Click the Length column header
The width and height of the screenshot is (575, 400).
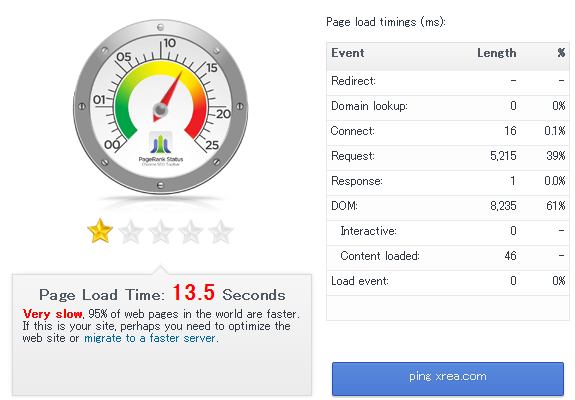[497, 53]
